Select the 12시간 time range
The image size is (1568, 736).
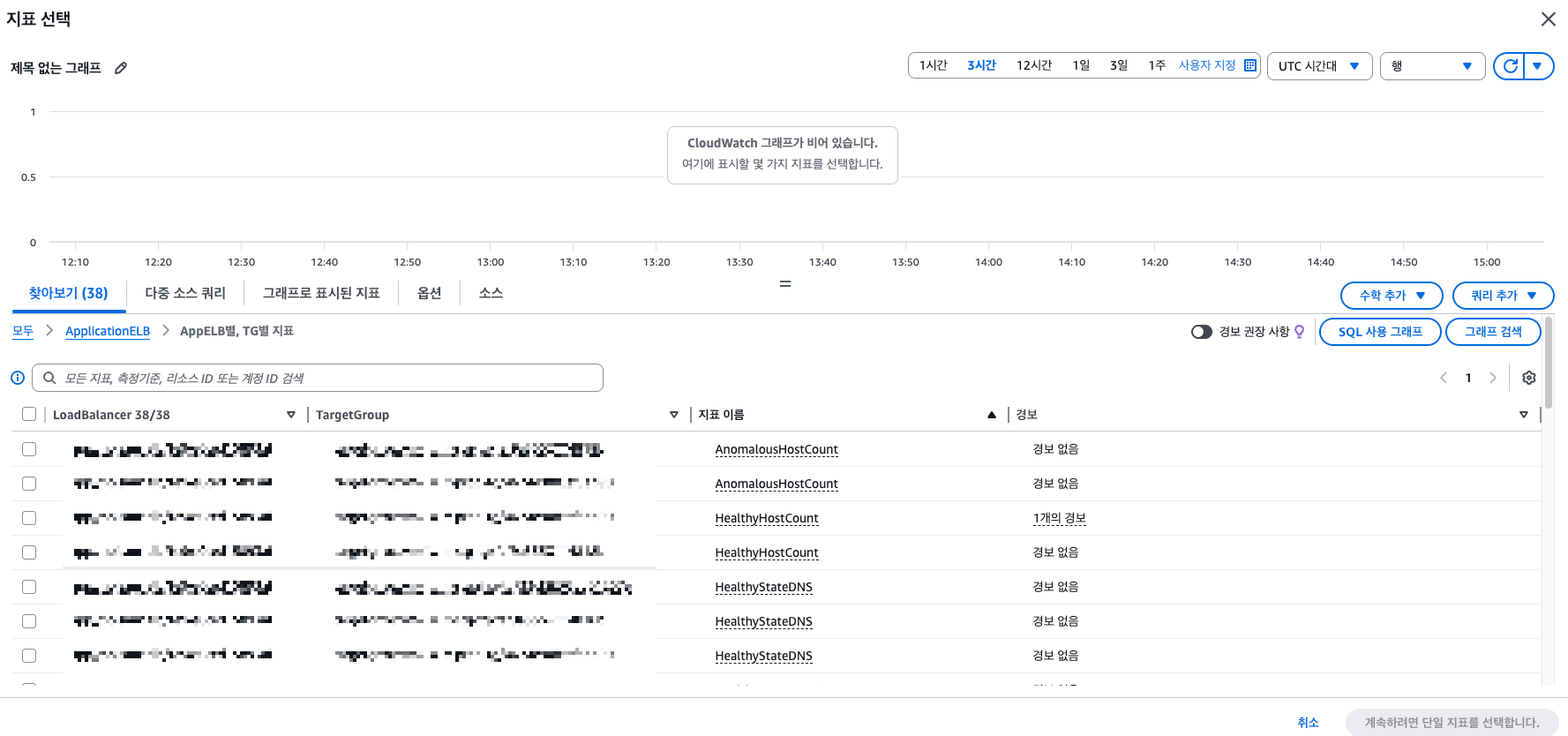coord(1034,65)
